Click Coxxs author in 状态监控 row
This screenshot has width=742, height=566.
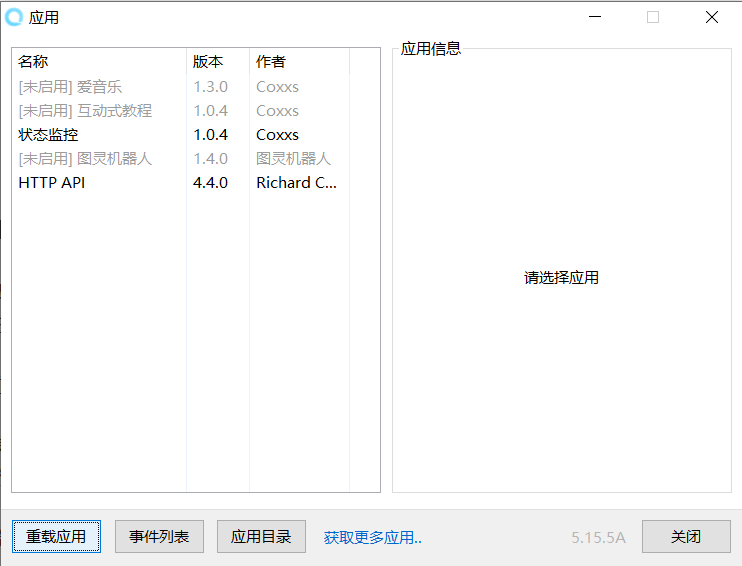click(277, 135)
